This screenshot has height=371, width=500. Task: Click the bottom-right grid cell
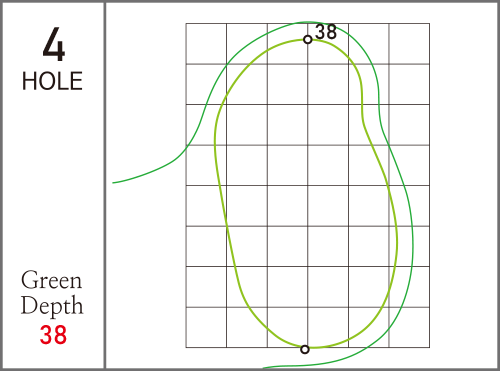(409, 327)
